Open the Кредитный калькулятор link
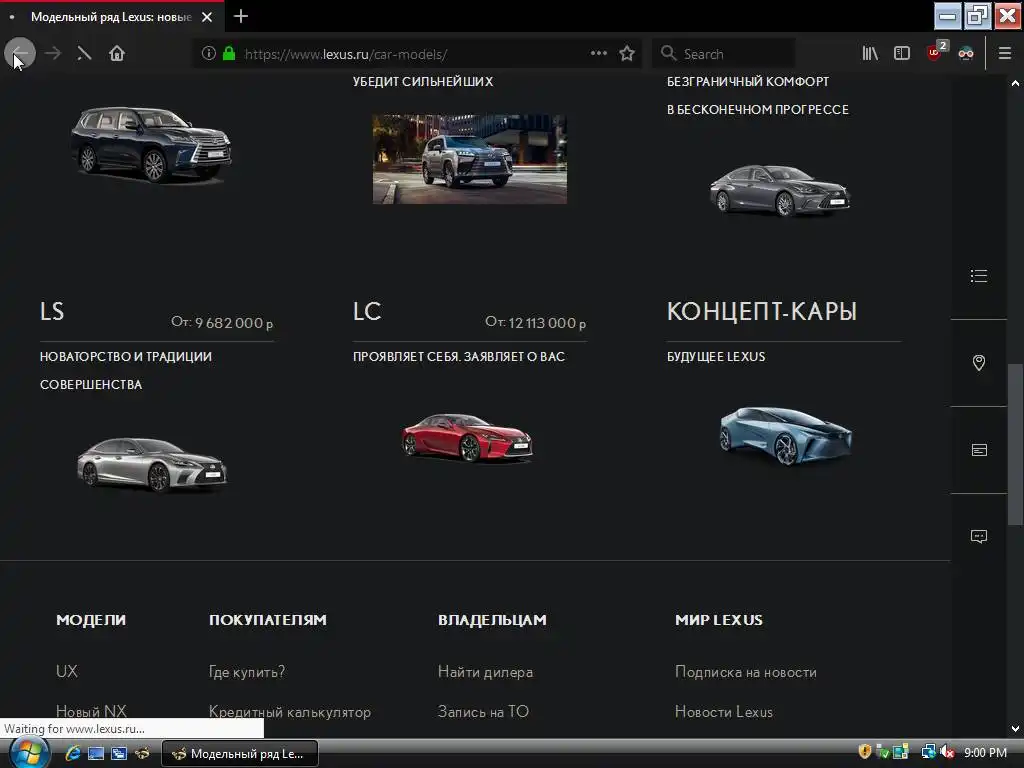The image size is (1024, 768). tap(290, 712)
